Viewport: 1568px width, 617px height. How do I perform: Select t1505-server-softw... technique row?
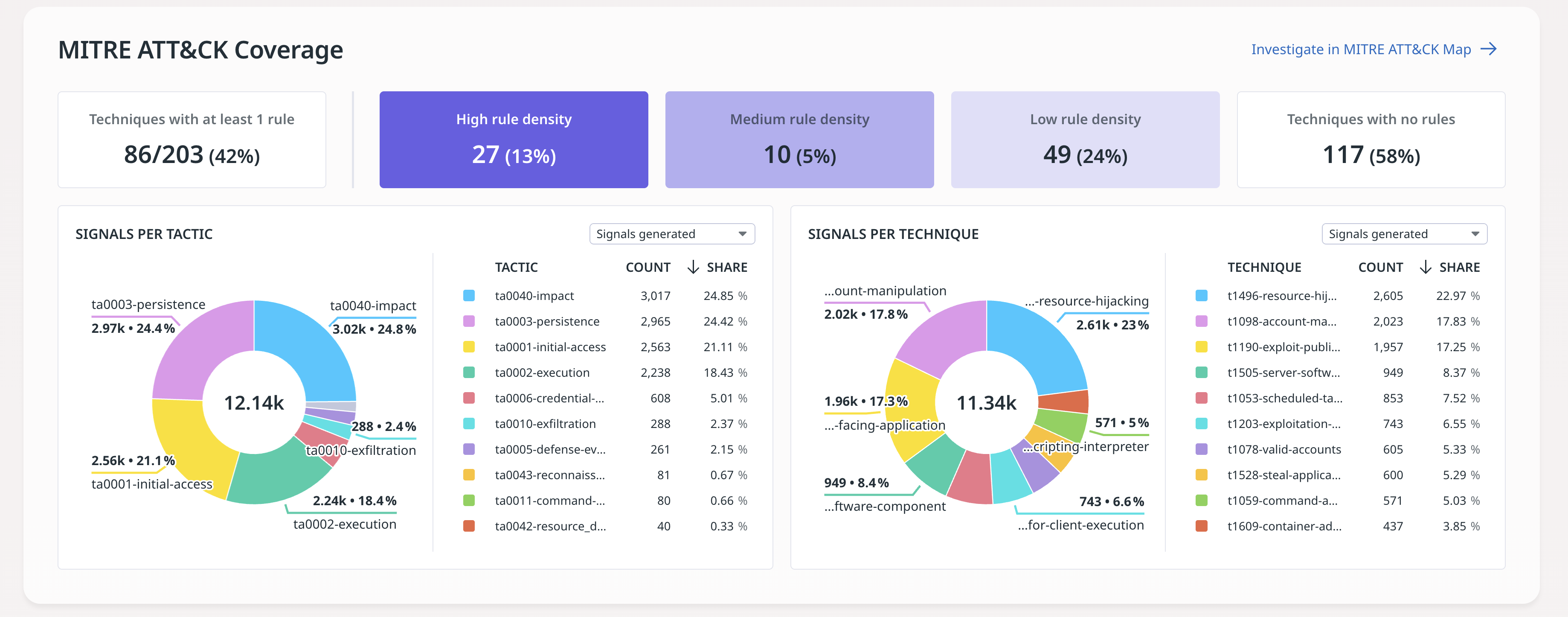[x=1337, y=372]
